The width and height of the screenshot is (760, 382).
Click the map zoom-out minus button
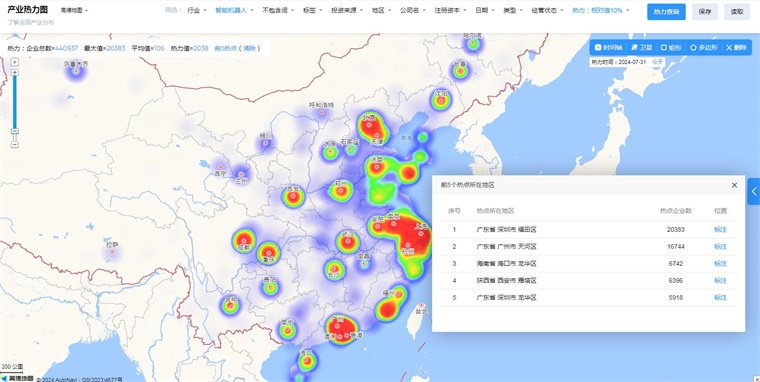15,145
